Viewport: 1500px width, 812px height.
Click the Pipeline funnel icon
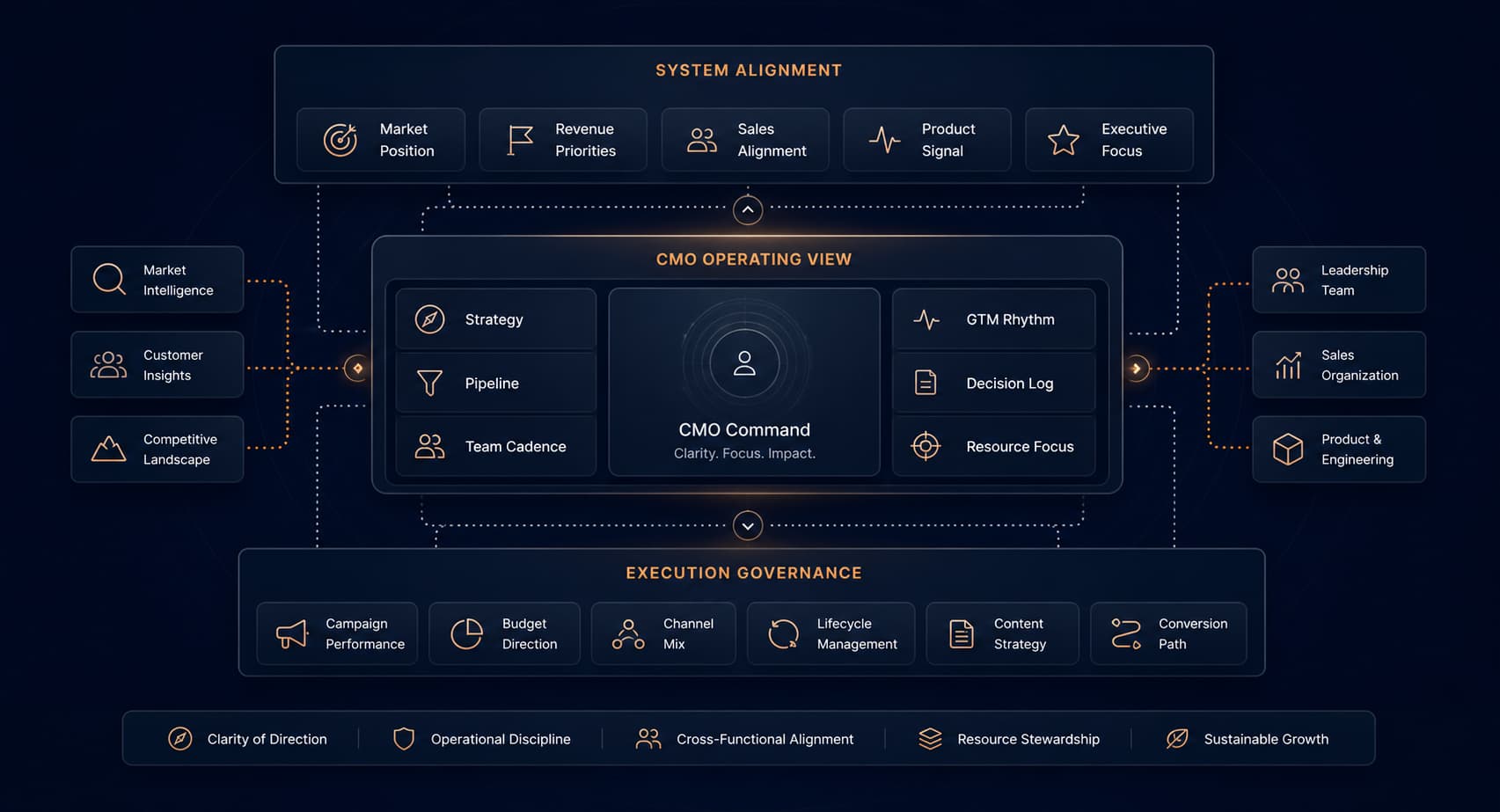click(x=429, y=383)
